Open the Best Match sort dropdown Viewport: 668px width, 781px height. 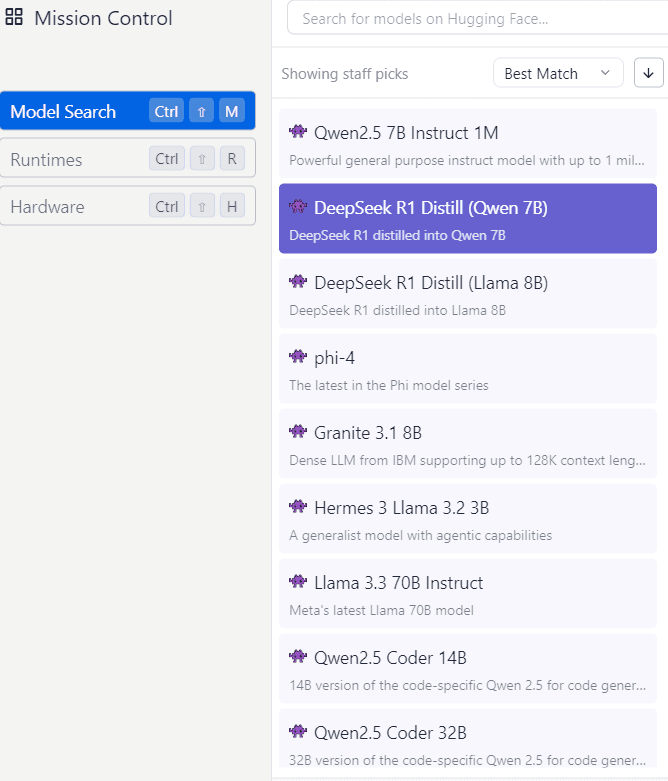tap(558, 73)
